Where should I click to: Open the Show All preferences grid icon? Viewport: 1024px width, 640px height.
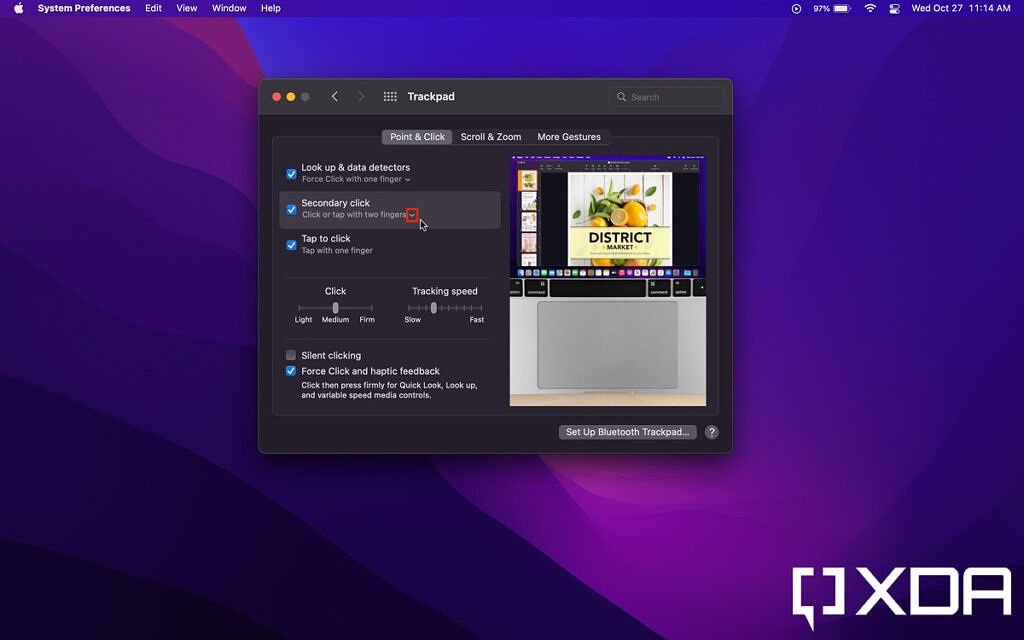click(390, 96)
